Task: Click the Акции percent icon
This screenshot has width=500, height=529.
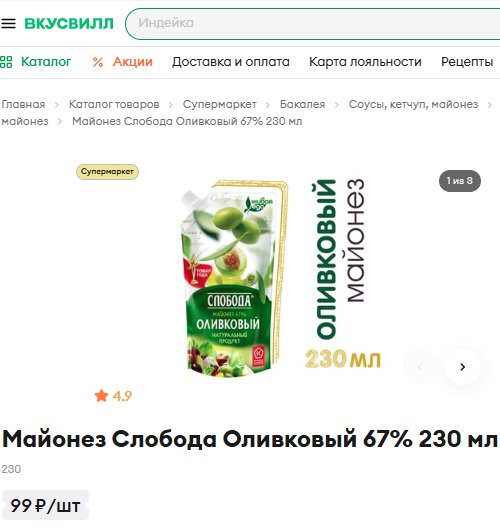Action: click(98, 62)
